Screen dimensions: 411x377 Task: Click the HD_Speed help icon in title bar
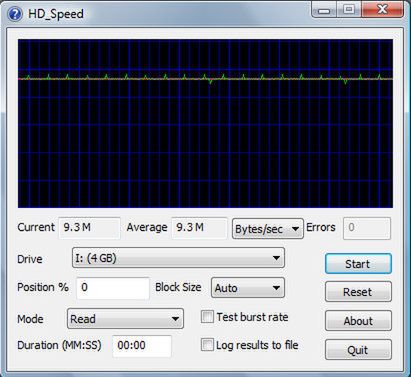pyautogui.click(x=14, y=14)
